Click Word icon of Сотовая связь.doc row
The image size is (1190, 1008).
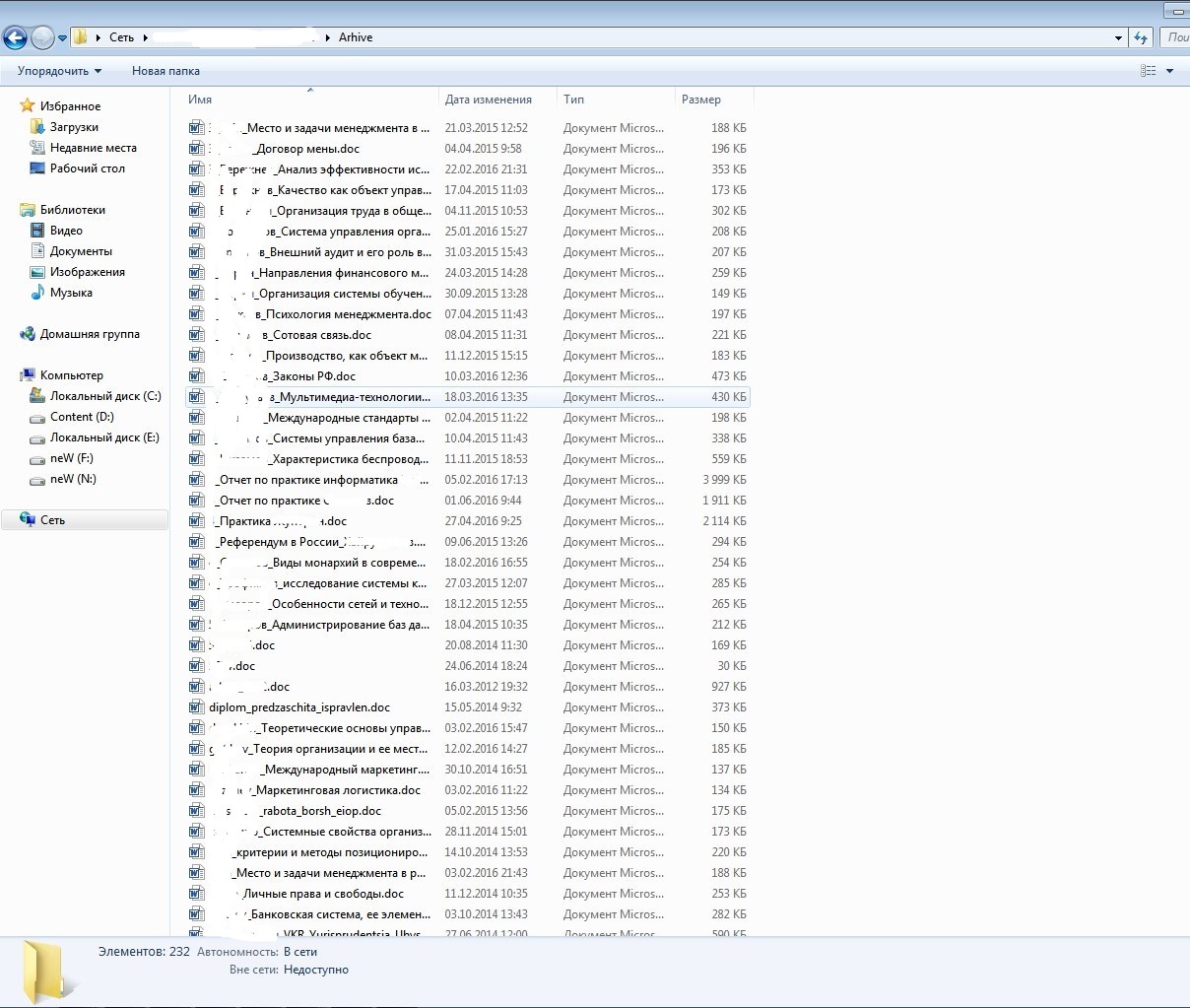[x=196, y=335]
